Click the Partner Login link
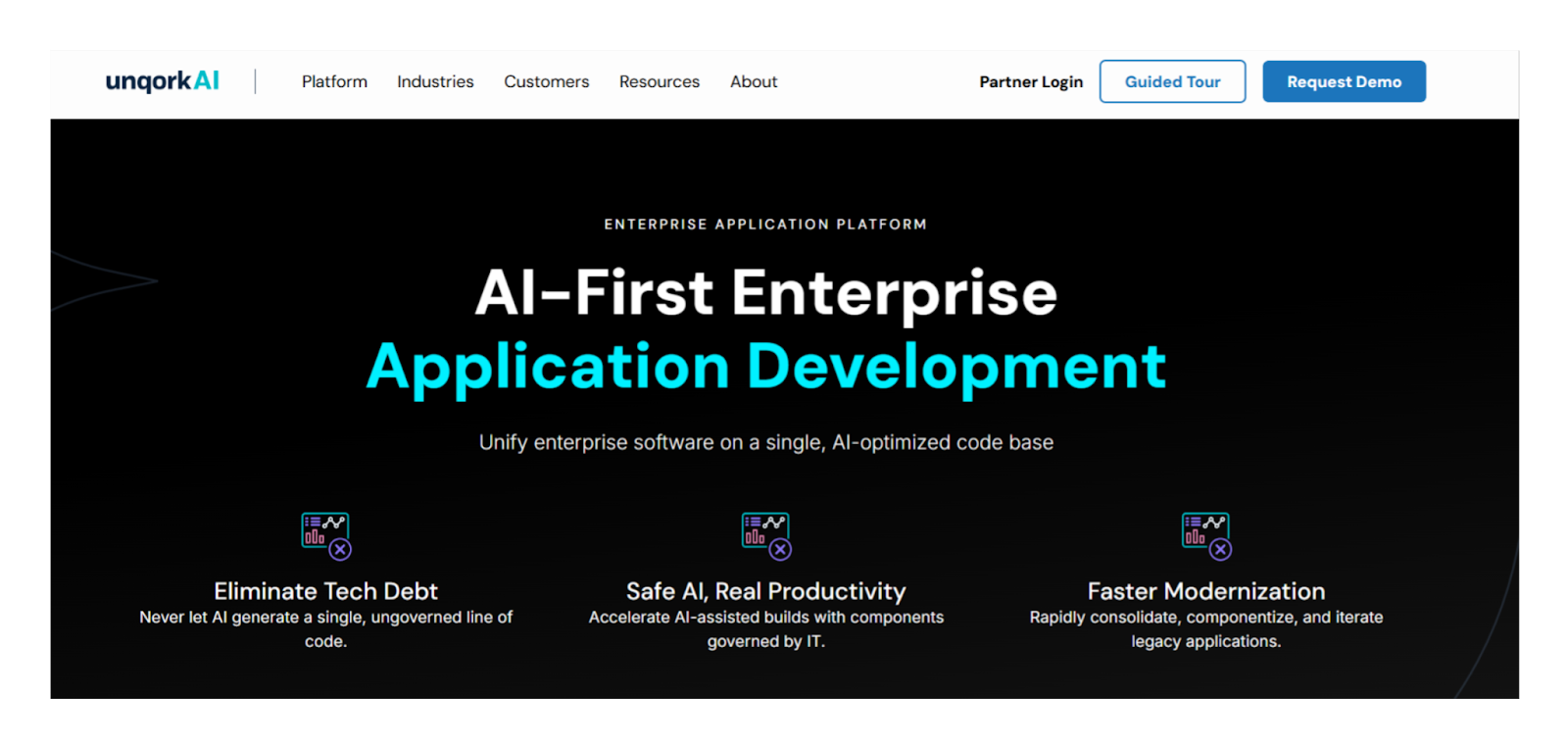The image size is (1568, 748). pos(1031,81)
